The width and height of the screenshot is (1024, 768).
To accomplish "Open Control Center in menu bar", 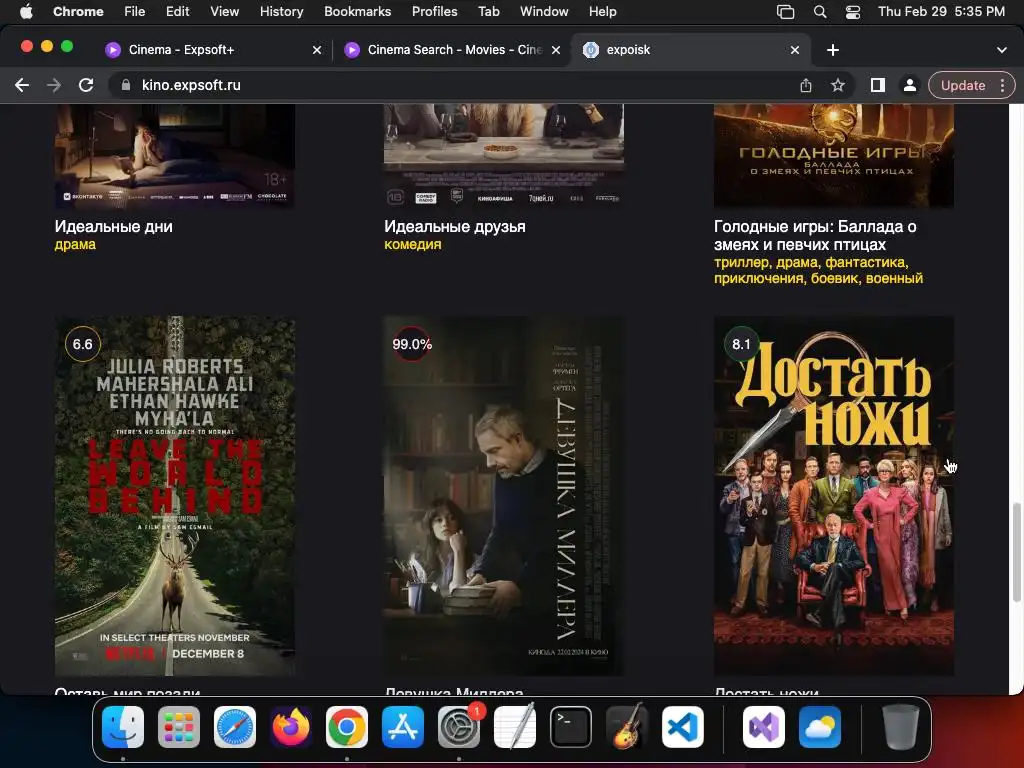I will (853, 12).
